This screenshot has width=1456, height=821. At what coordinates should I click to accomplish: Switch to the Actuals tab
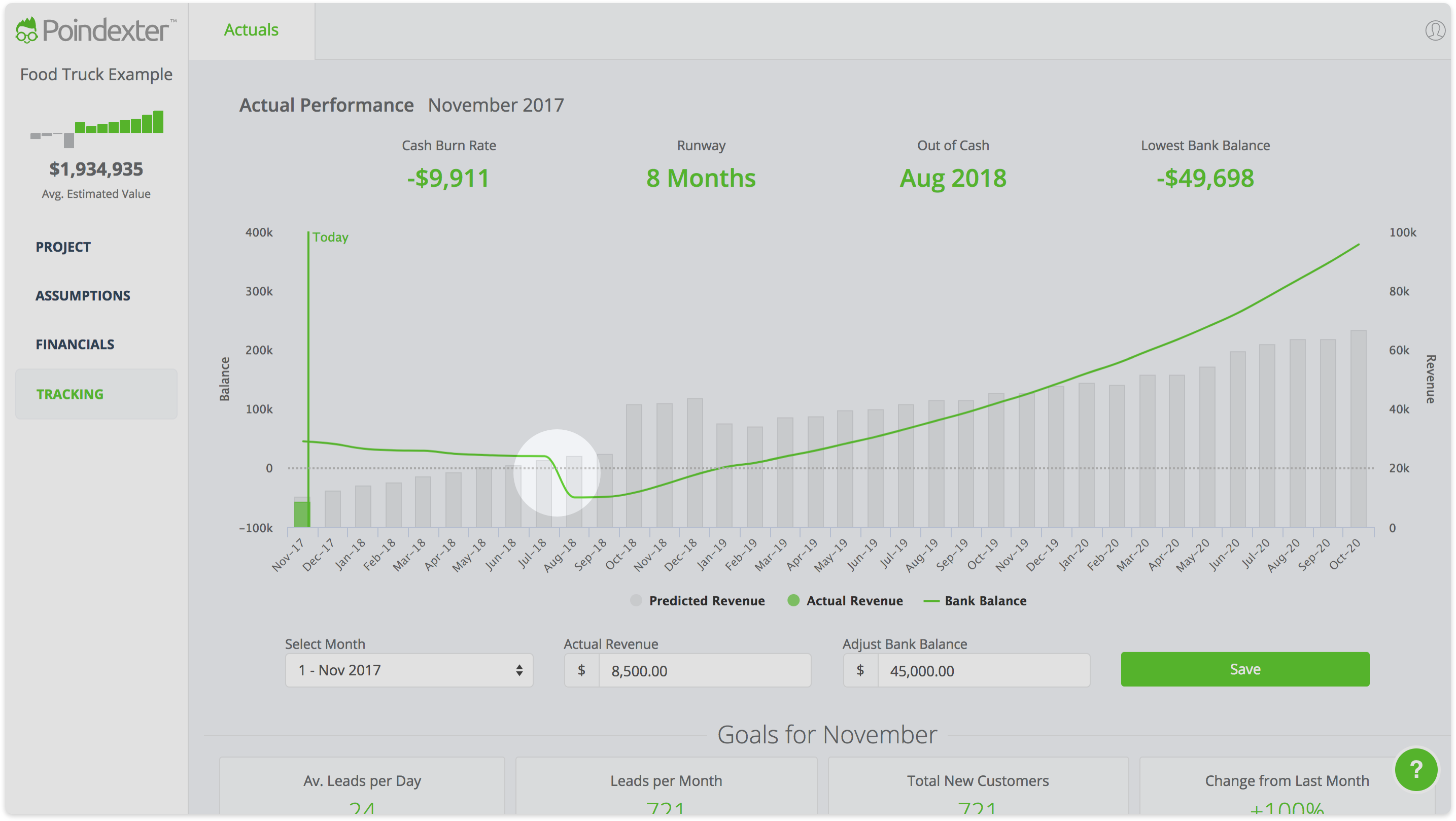tap(251, 30)
